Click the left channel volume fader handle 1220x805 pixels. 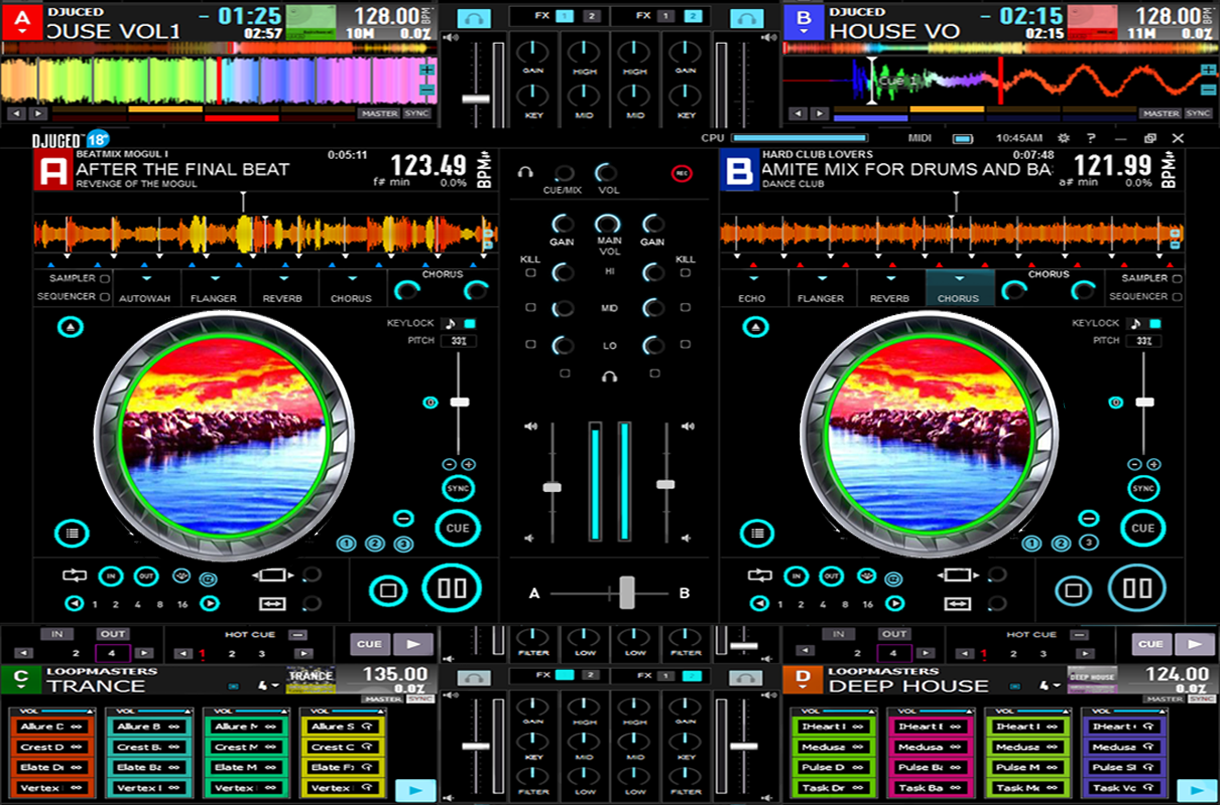(x=552, y=487)
